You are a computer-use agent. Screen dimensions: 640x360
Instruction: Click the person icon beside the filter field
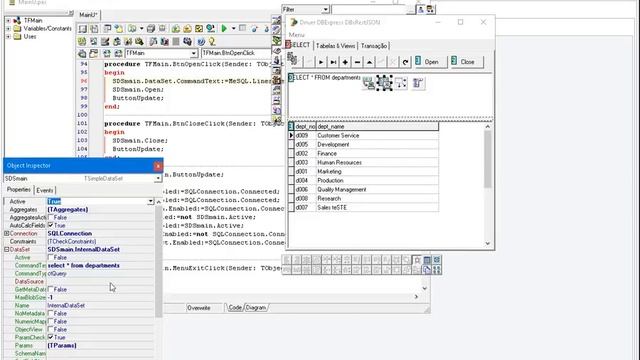(x=420, y=9)
